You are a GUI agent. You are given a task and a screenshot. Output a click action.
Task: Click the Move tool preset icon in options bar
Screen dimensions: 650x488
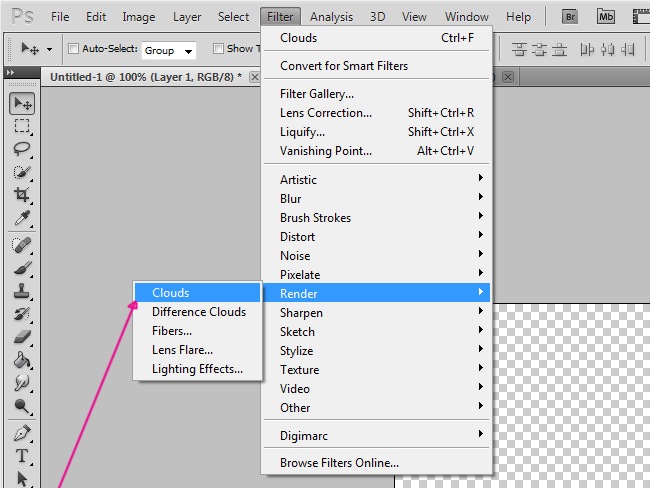[30, 49]
